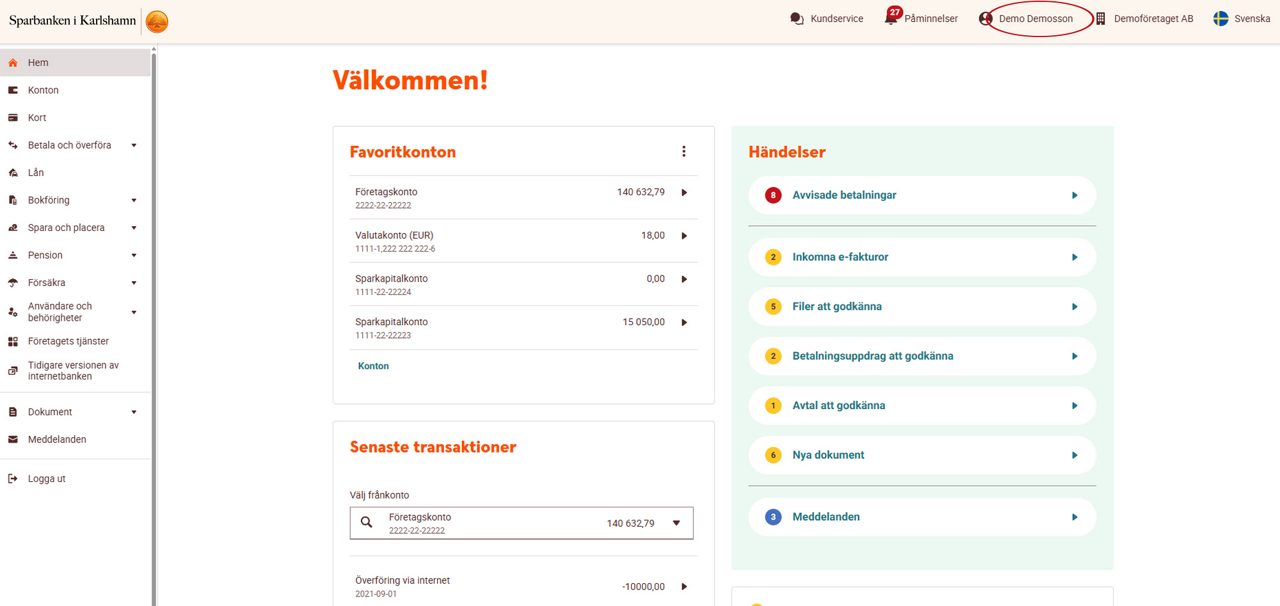Click the Logga ut icon in sidebar
The image size is (1280, 606).
click(13, 479)
